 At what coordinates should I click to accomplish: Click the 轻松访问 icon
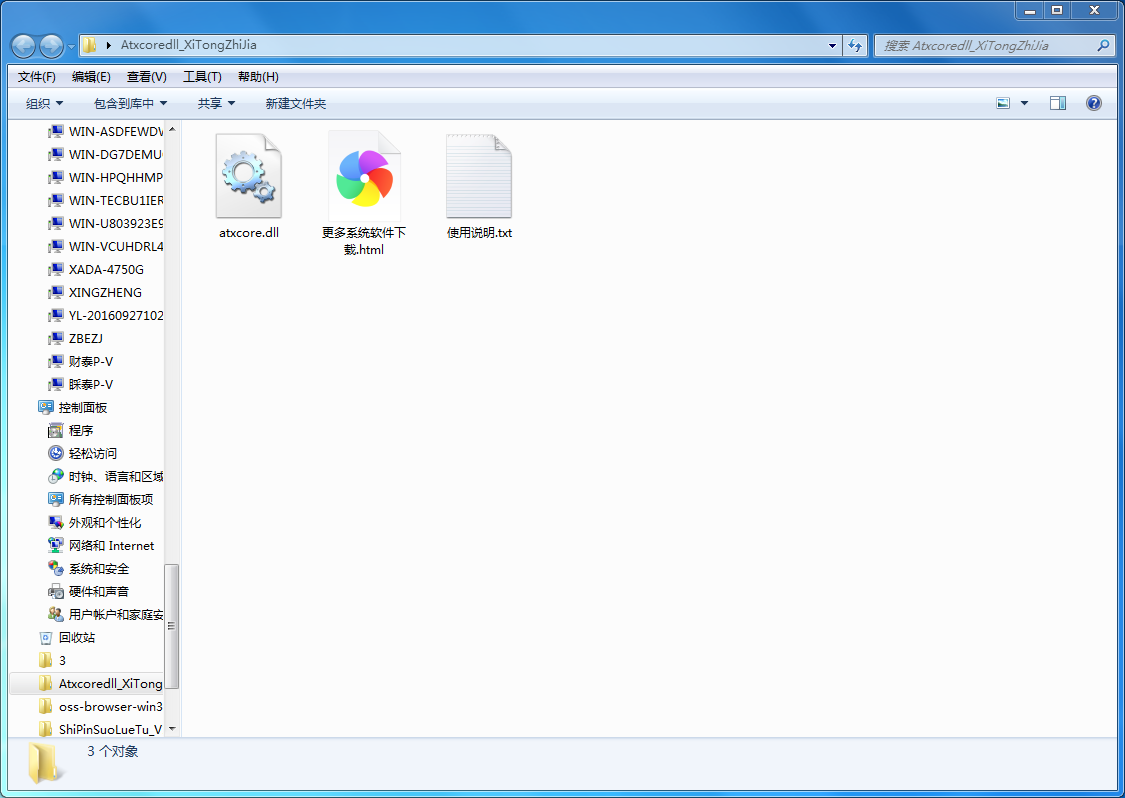[55, 453]
